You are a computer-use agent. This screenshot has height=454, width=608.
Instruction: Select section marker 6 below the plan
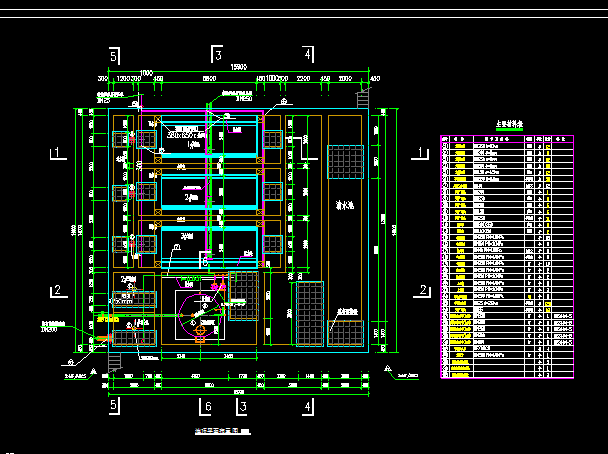pos(206,407)
